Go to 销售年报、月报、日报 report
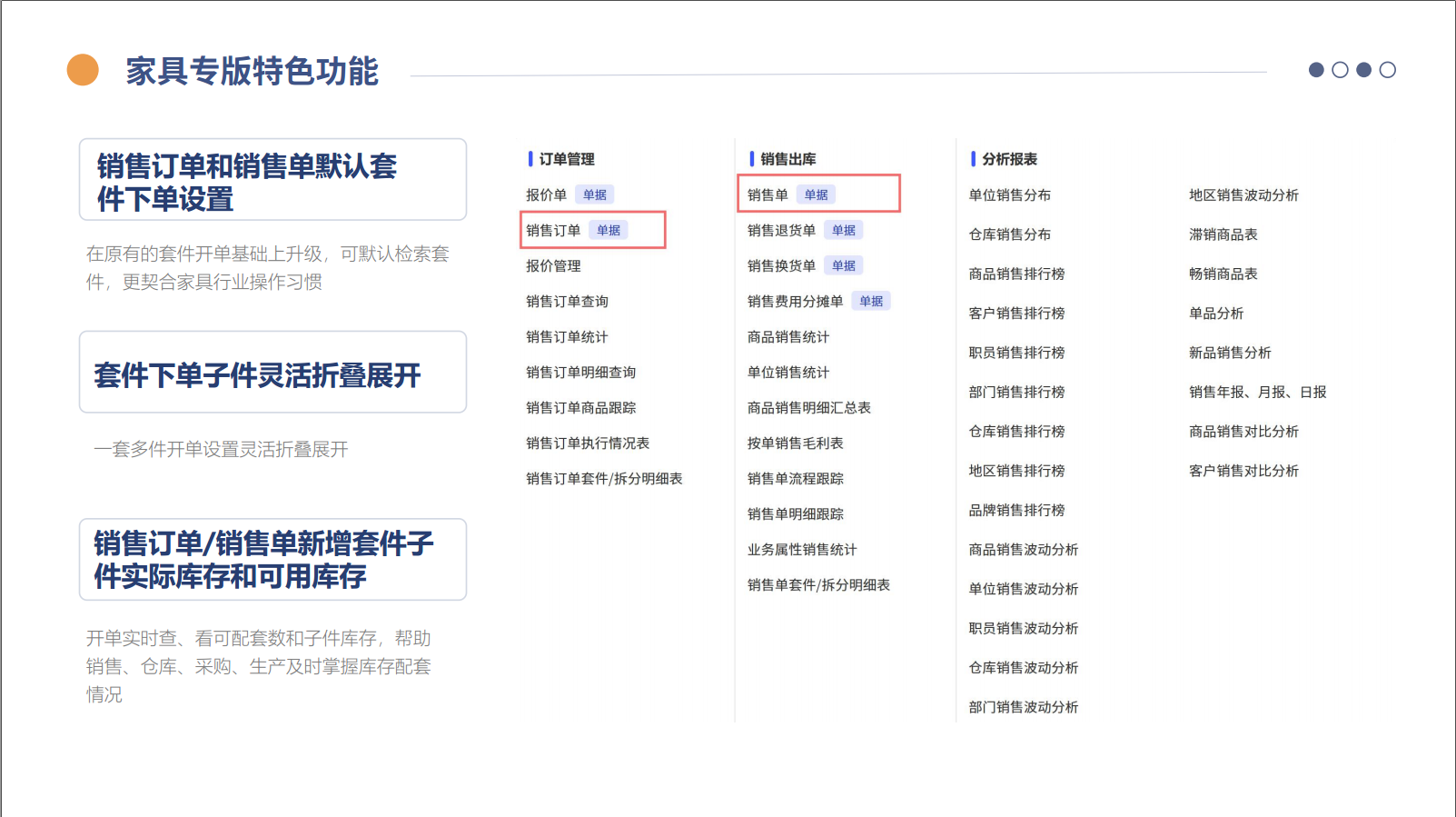This screenshot has height=817, width=1456. pos(1257,392)
